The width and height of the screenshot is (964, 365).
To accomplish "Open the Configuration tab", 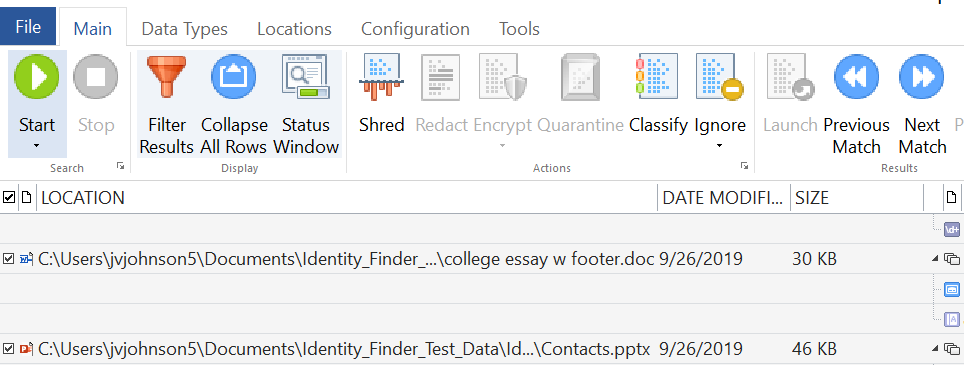I will click(415, 29).
